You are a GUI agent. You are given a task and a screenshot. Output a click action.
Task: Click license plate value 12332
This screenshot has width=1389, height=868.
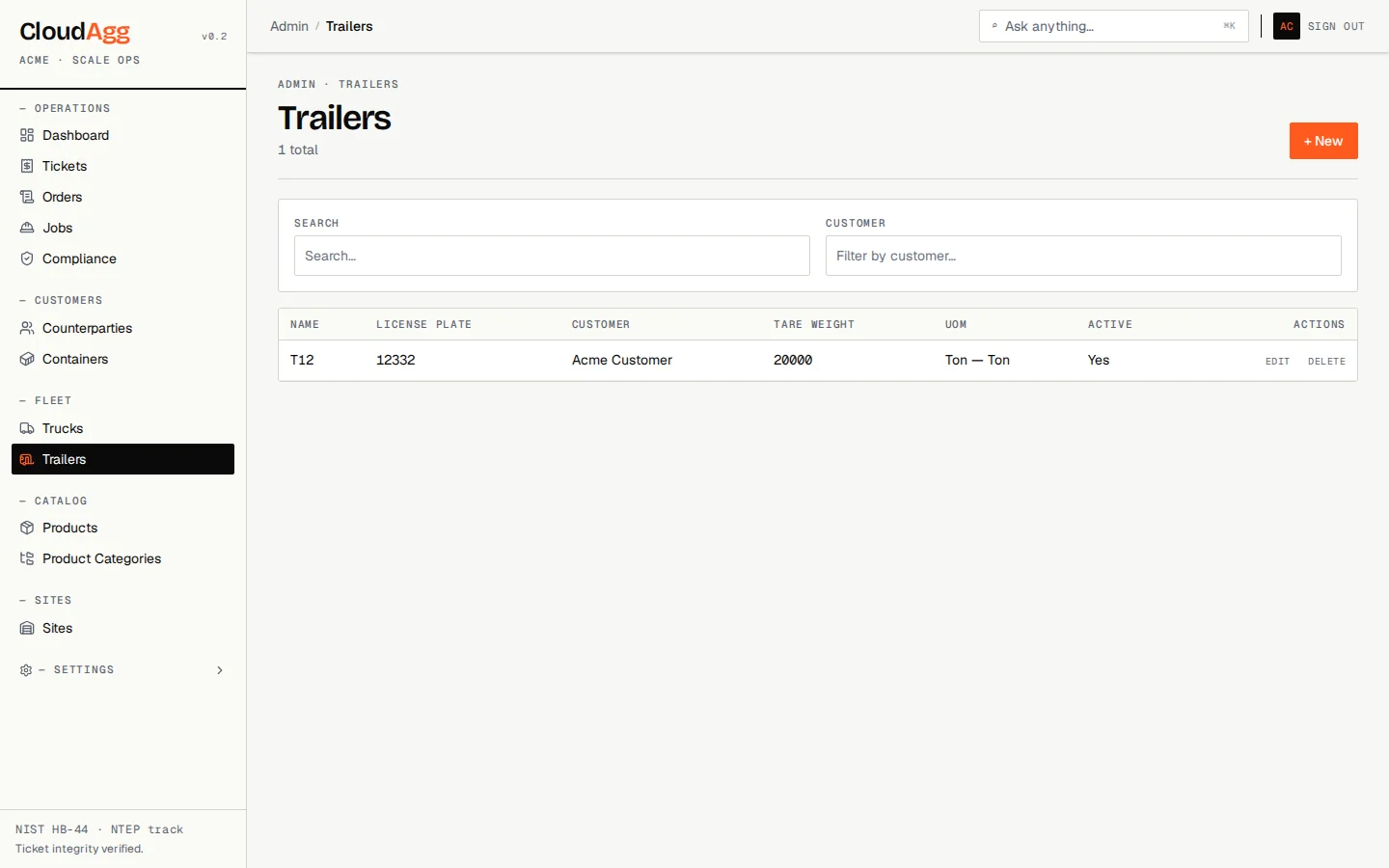tap(395, 360)
